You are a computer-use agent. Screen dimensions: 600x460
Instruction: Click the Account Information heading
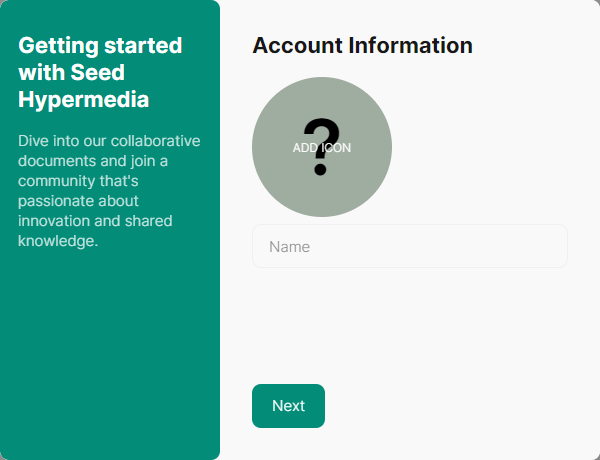click(362, 45)
